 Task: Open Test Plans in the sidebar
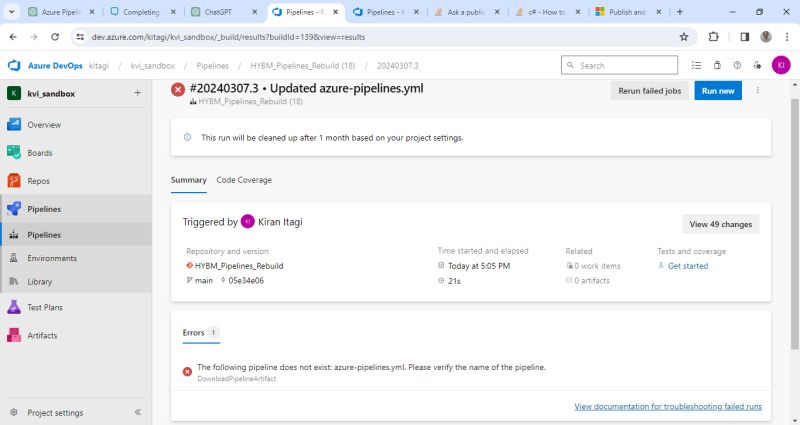45,307
